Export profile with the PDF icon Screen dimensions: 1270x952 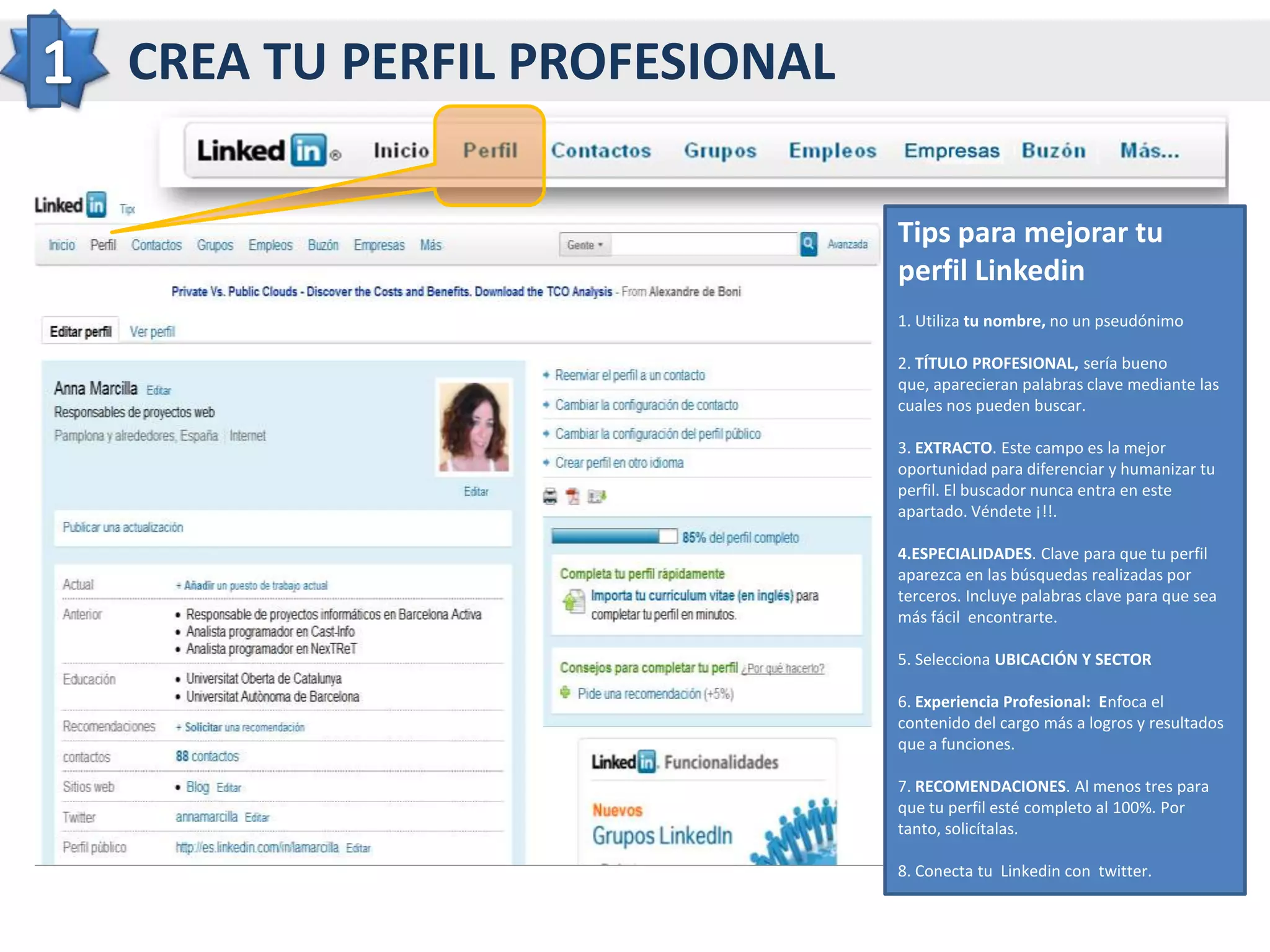[x=572, y=496]
